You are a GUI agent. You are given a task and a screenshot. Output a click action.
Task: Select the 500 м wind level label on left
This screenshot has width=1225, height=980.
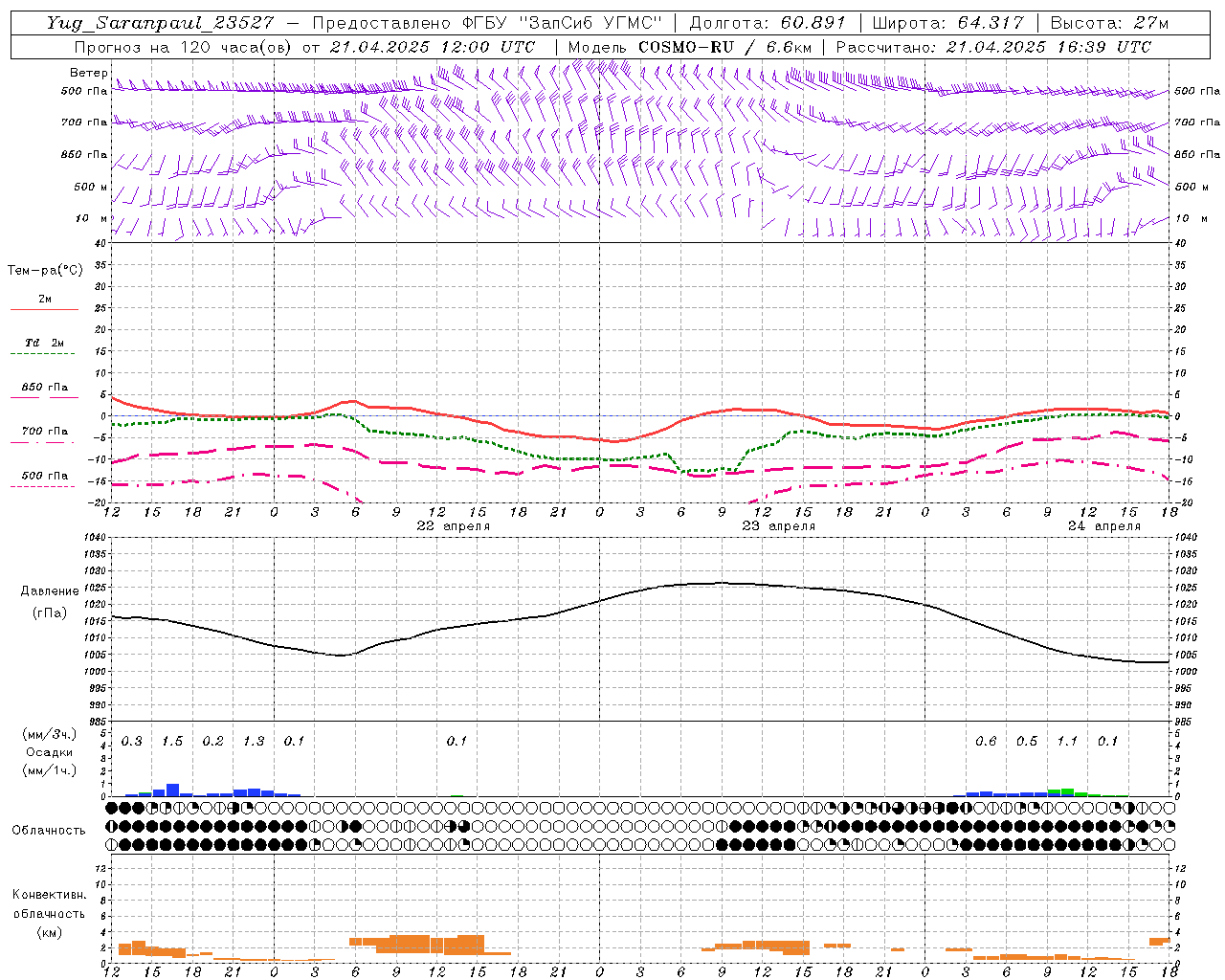click(91, 187)
